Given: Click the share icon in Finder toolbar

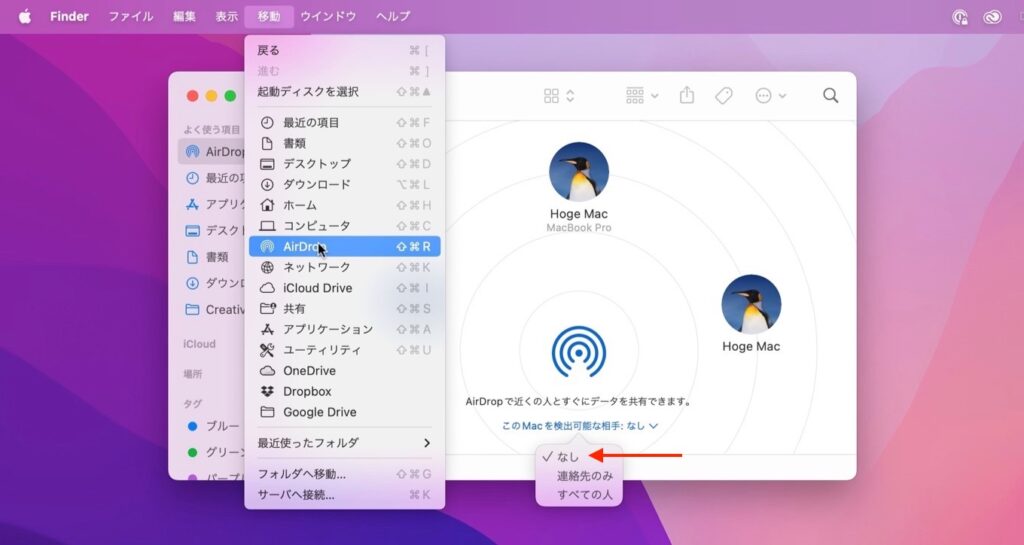Looking at the screenshot, I should point(686,96).
